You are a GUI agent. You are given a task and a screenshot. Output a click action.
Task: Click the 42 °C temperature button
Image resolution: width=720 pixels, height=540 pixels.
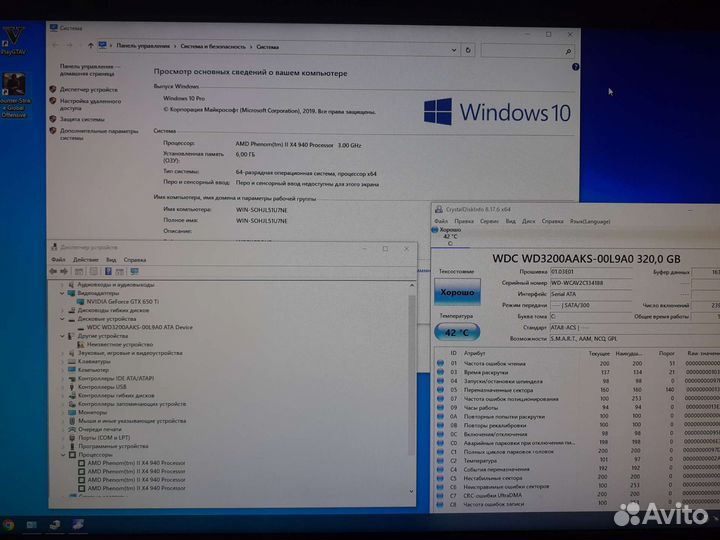point(457,332)
